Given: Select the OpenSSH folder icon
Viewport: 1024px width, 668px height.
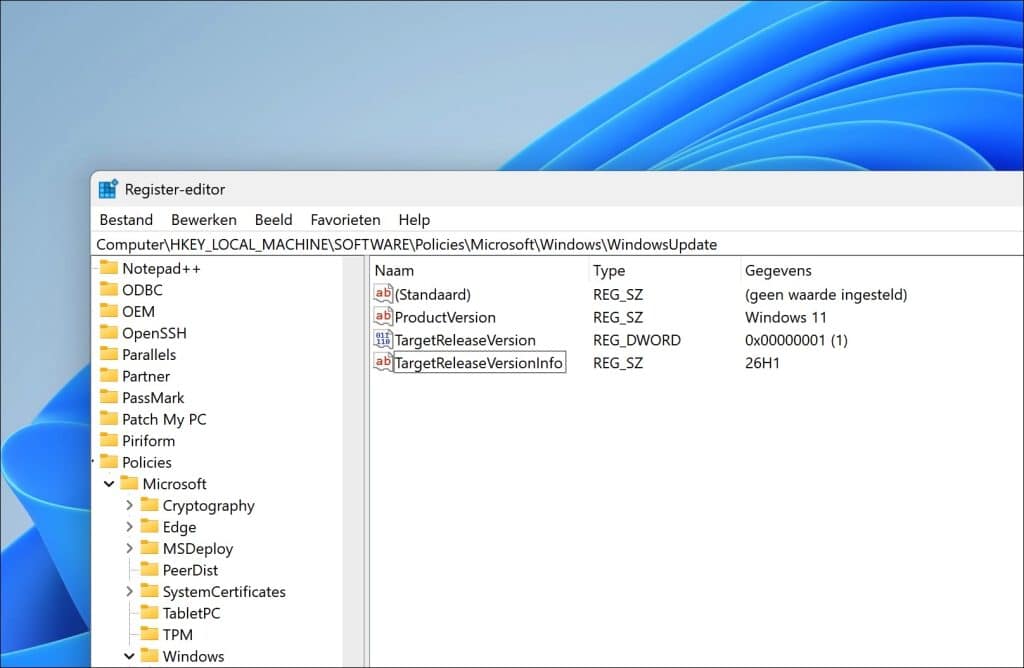Looking at the screenshot, I should pos(109,332).
